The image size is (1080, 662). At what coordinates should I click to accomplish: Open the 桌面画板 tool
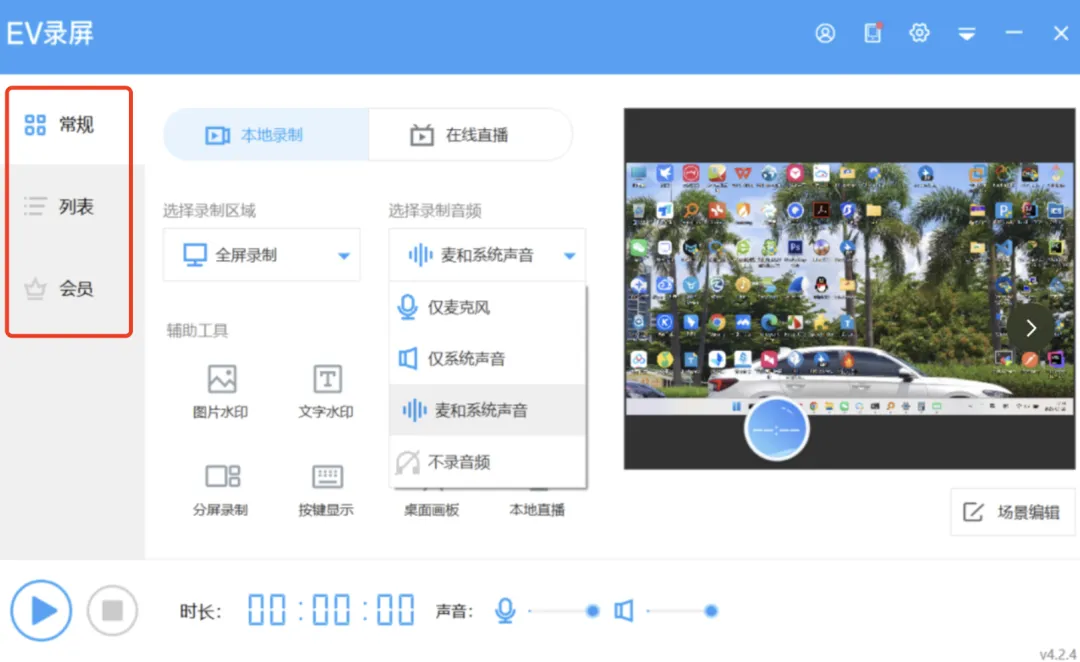[431, 509]
